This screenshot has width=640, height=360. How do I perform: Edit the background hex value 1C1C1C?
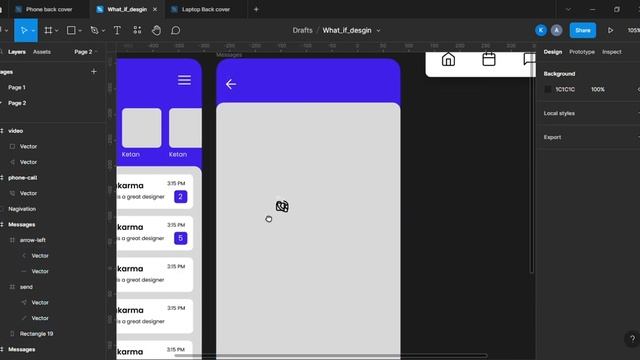565,89
